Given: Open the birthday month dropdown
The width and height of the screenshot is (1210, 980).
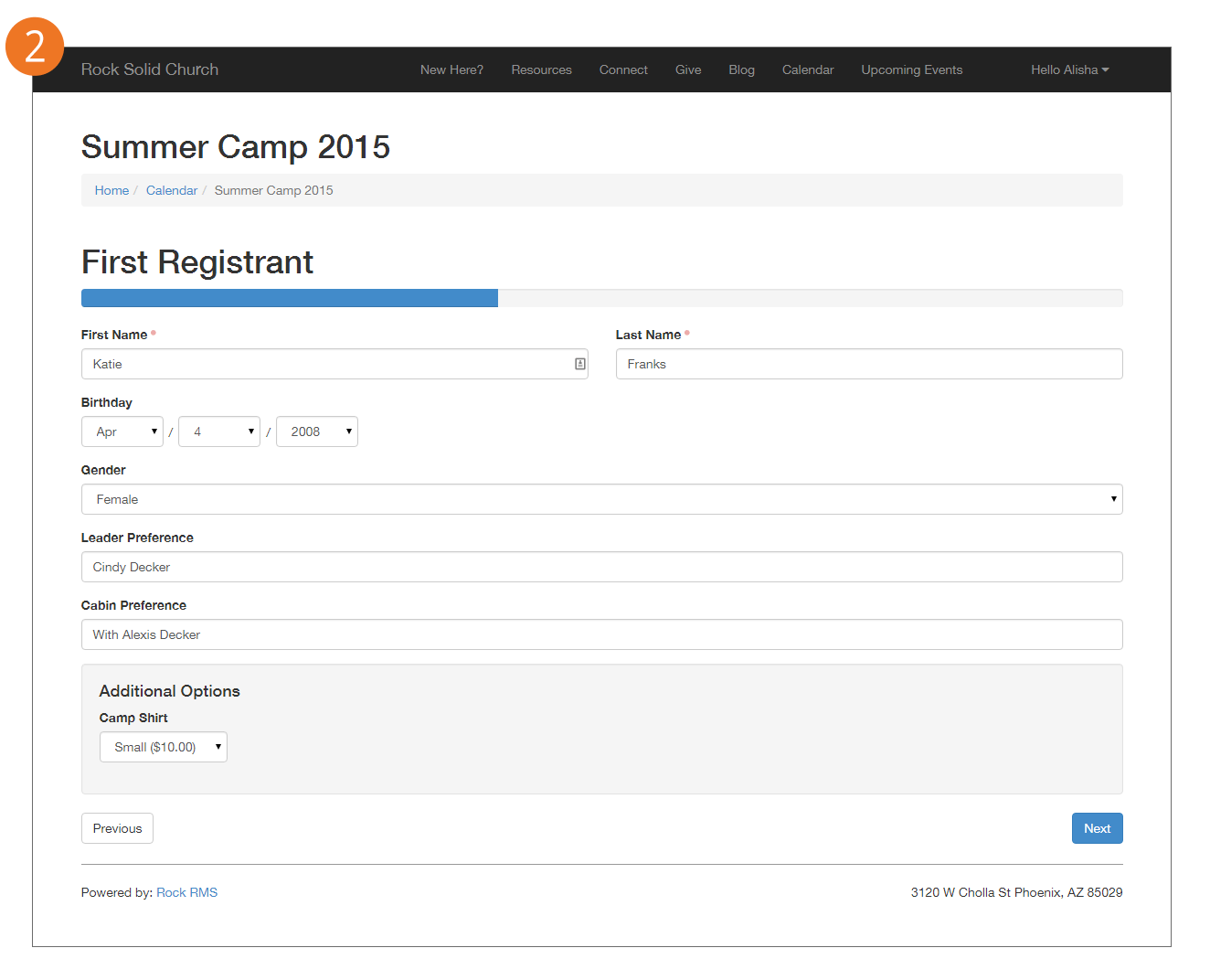Looking at the screenshot, I should 122,431.
